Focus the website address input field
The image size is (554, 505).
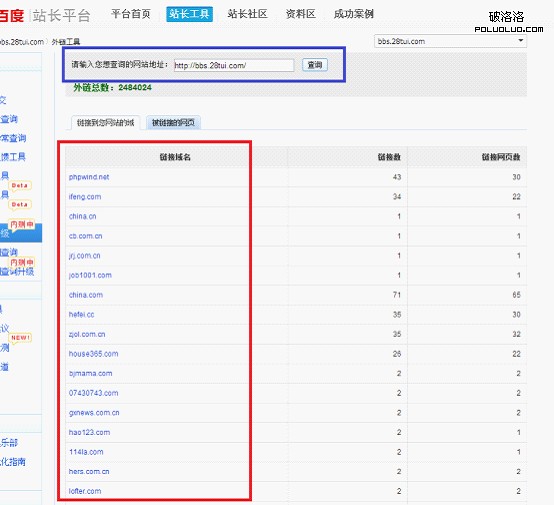pyautogui.click(x=234, y=65)
